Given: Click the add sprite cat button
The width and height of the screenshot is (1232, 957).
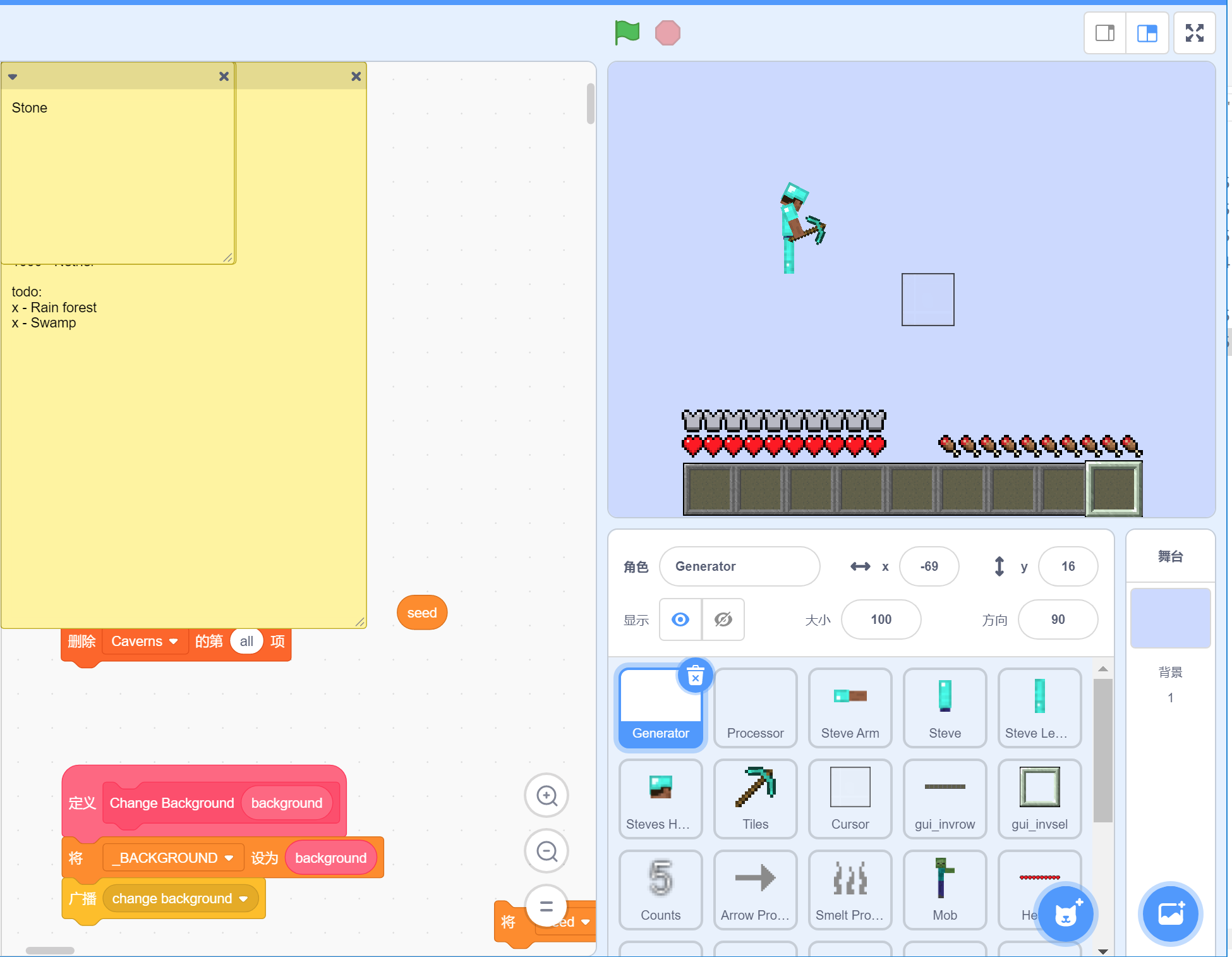Looking at the screenshot, I should pos(1066,914).
